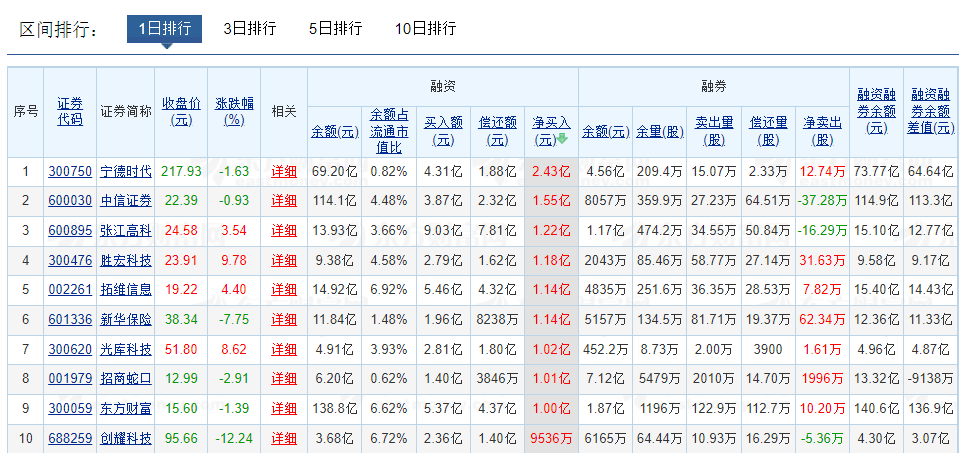
Task: Sort by 融券 净卖出(股) header
Action: 822,131
